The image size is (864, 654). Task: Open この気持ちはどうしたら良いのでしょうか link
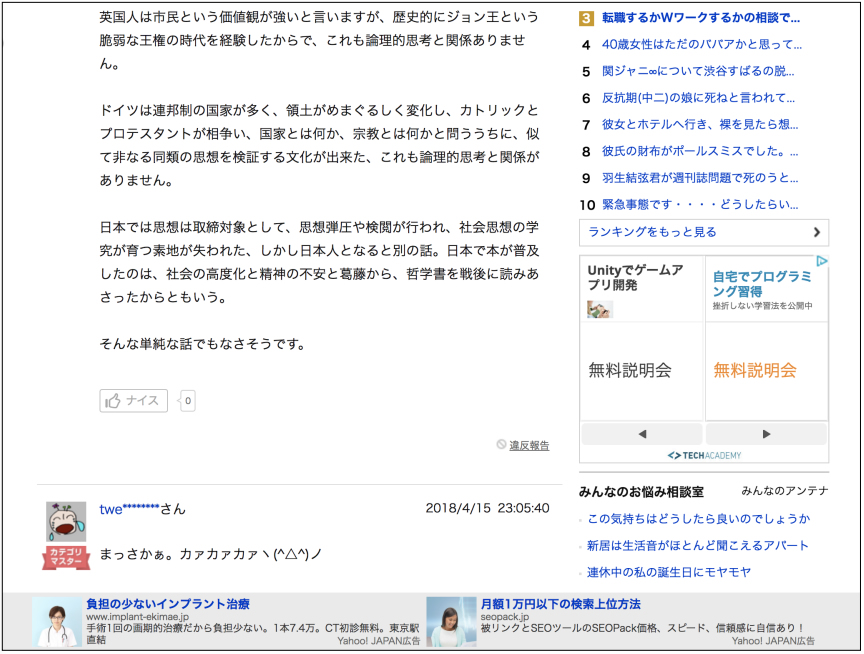(x=699, y=518)
